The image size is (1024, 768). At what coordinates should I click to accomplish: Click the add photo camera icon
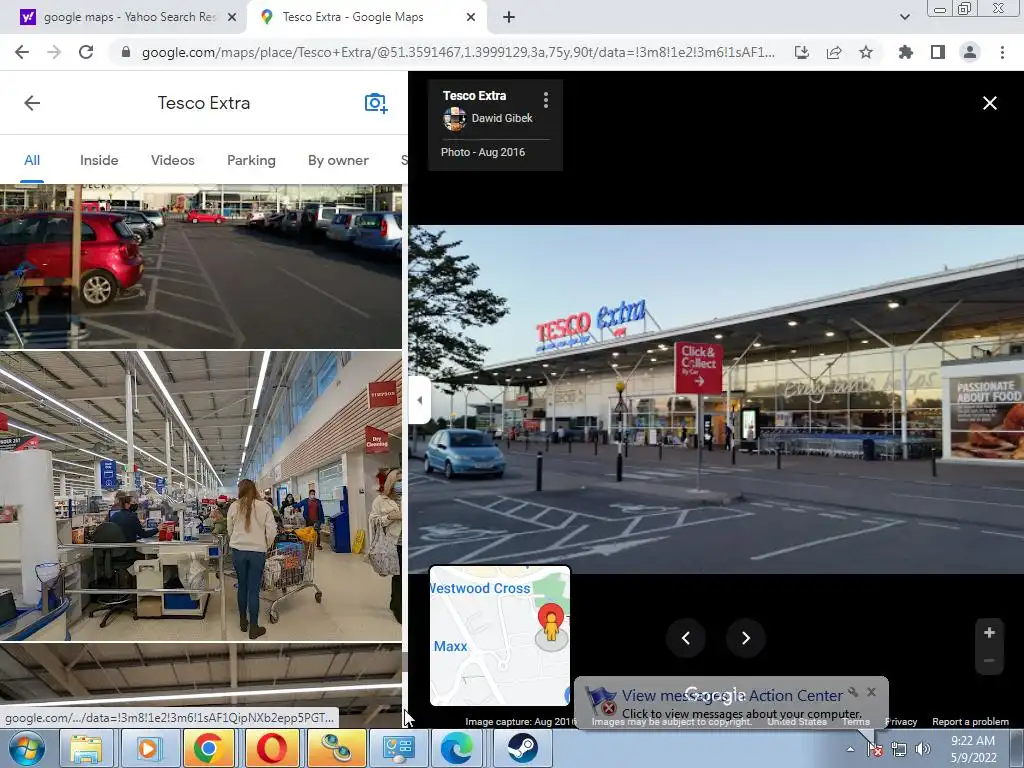click(x=376, y=103)
